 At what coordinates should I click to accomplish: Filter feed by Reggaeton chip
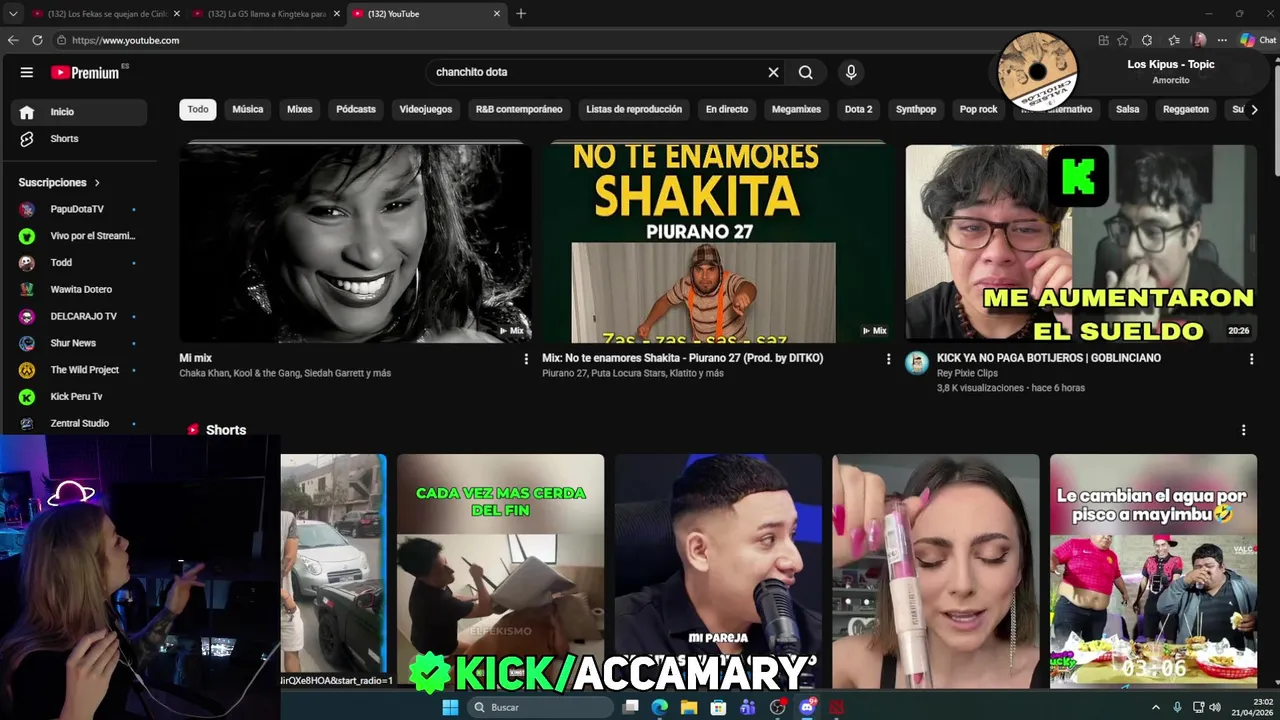[x=1186, y=109]
